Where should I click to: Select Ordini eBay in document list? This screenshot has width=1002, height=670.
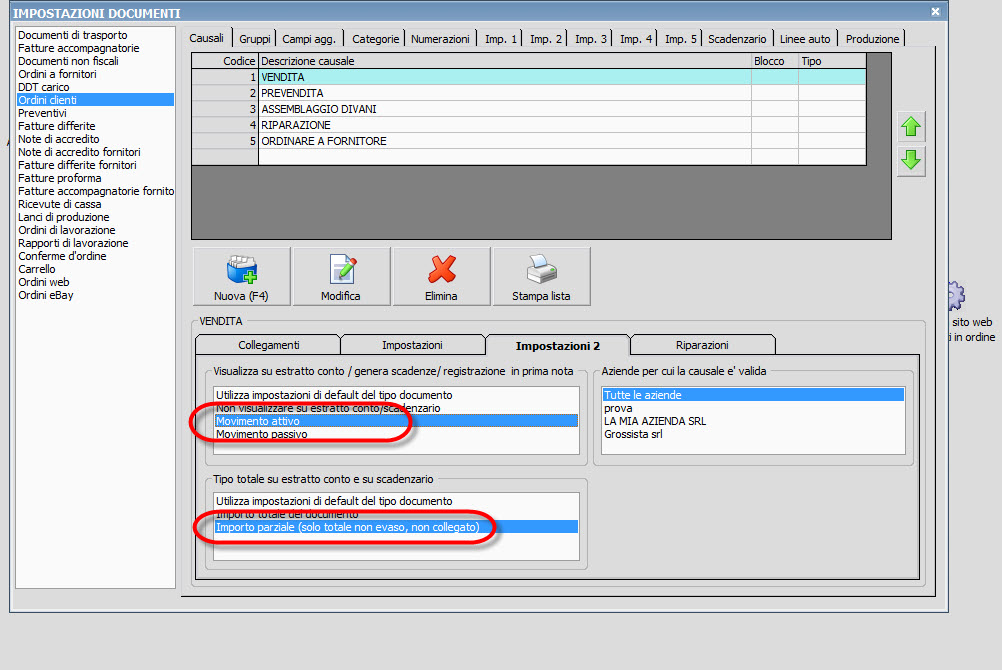tap(95, 295)
